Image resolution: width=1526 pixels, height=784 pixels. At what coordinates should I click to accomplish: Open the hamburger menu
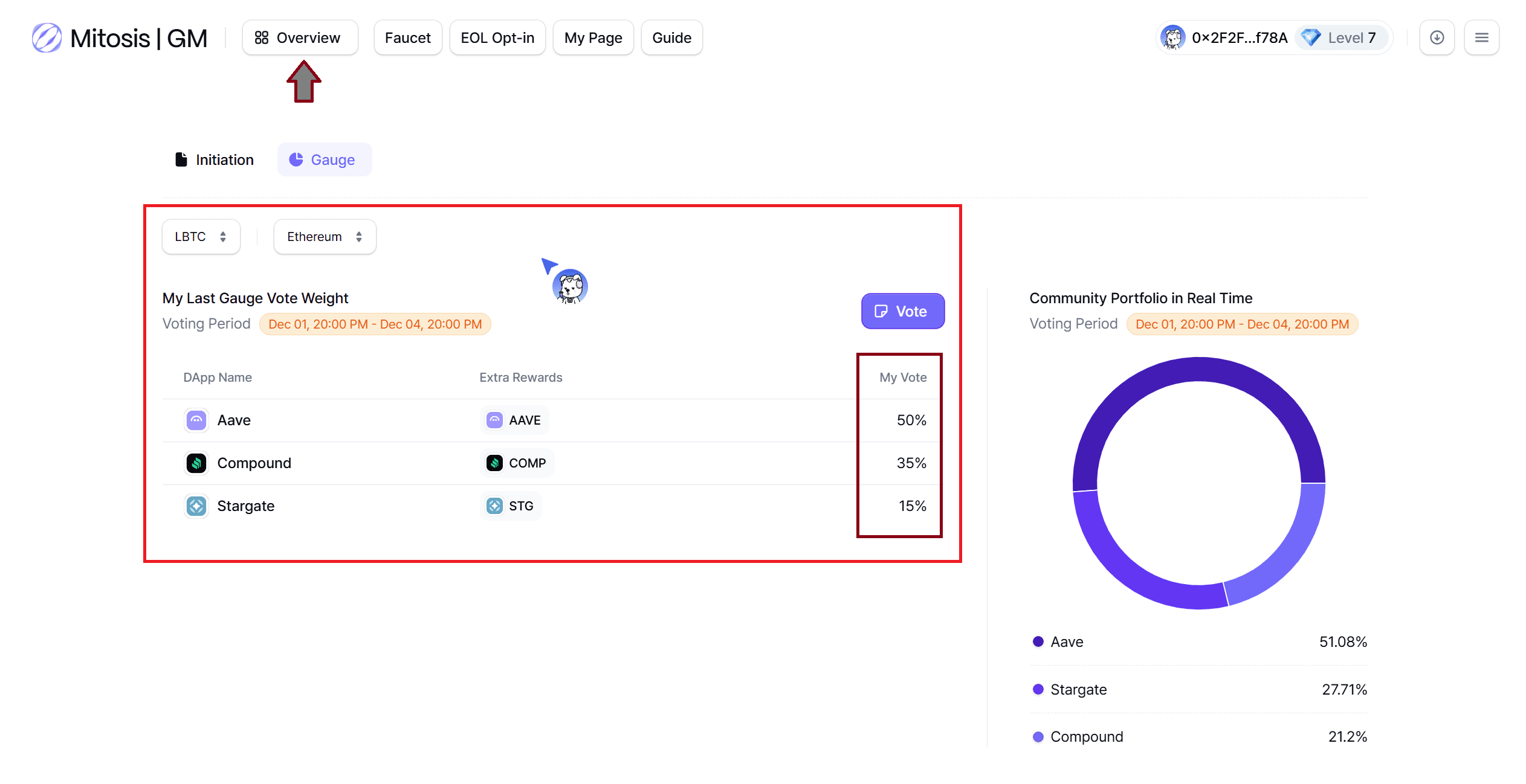click(1481, 37)
